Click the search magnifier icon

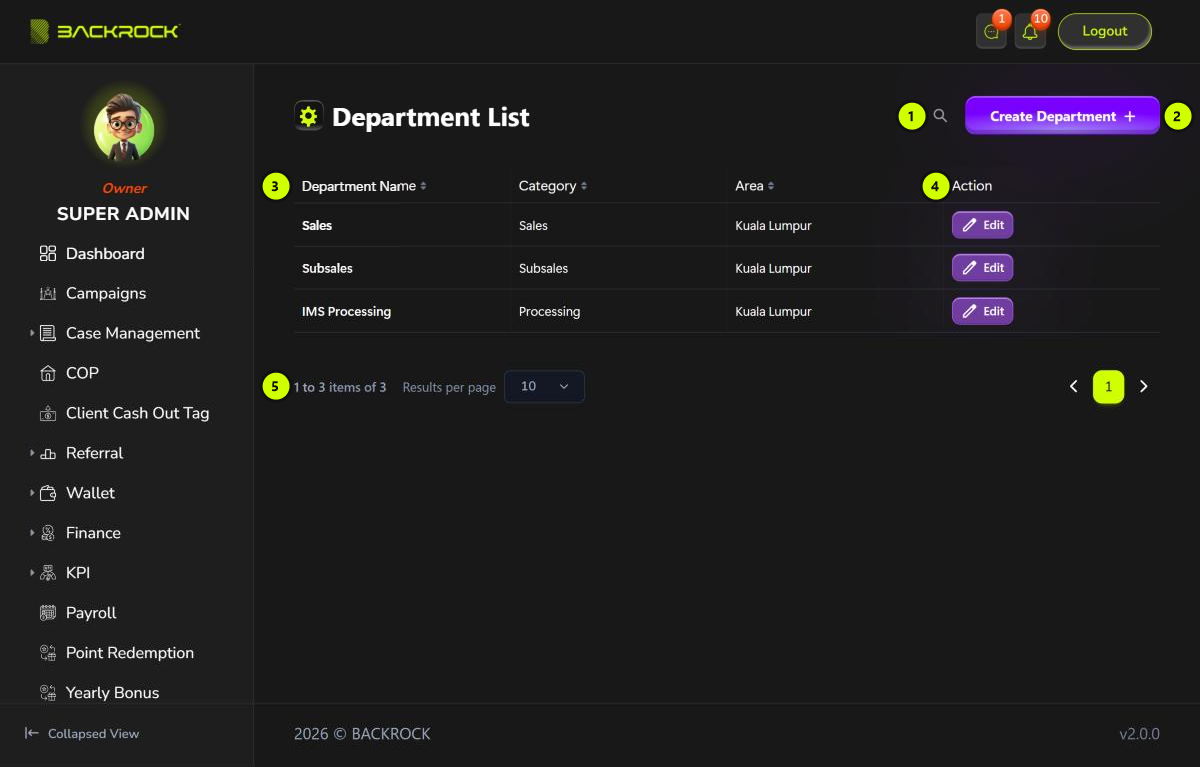(x=940, y=116)
